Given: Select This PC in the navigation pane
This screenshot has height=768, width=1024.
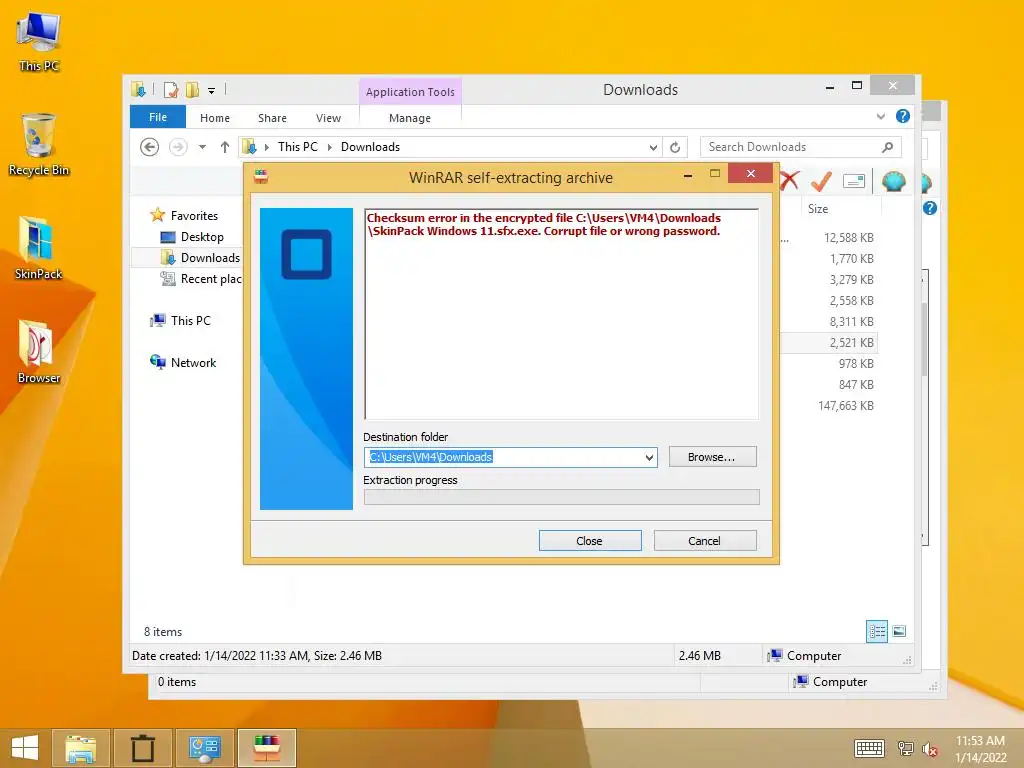Looking at the screenshot, I should tap(181, 321).
